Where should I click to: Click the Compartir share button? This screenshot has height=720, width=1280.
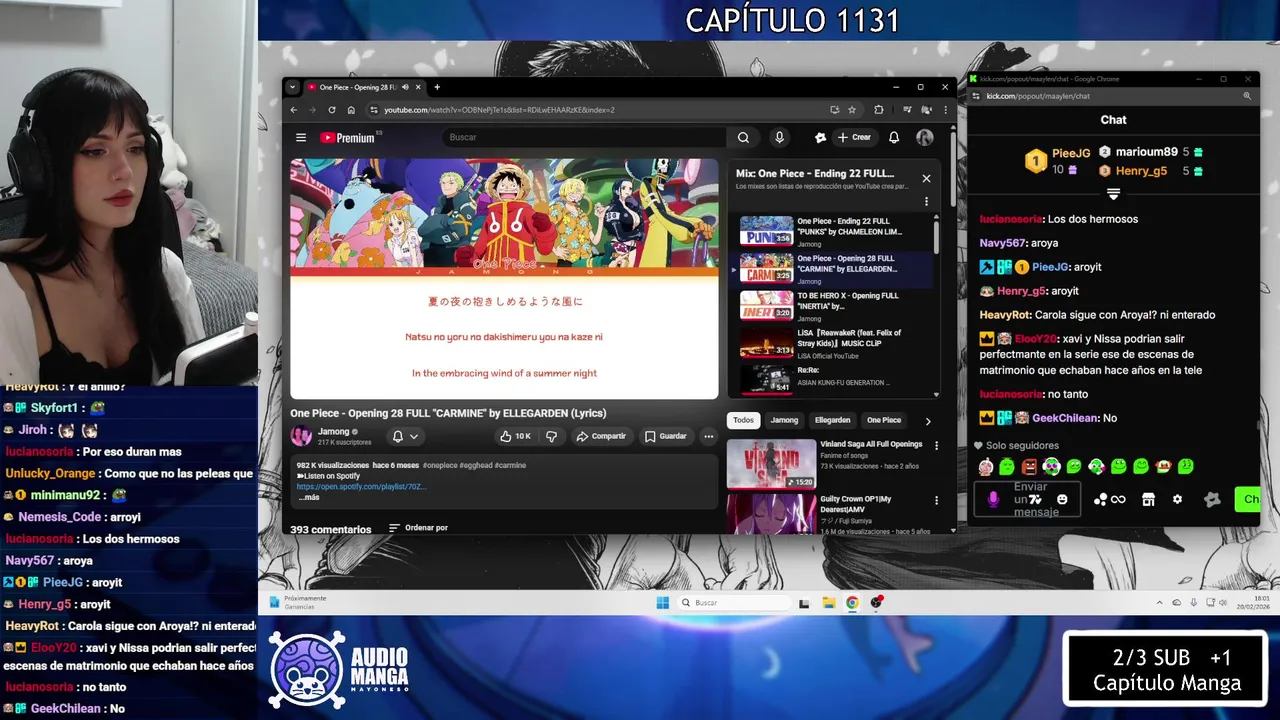coord(601,436)
